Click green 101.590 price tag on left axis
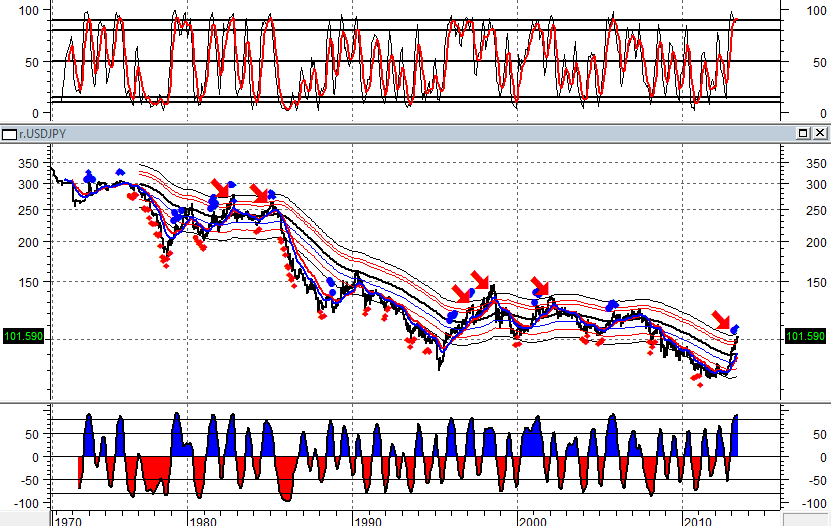 pyautogui.click(x=23, y=336)
